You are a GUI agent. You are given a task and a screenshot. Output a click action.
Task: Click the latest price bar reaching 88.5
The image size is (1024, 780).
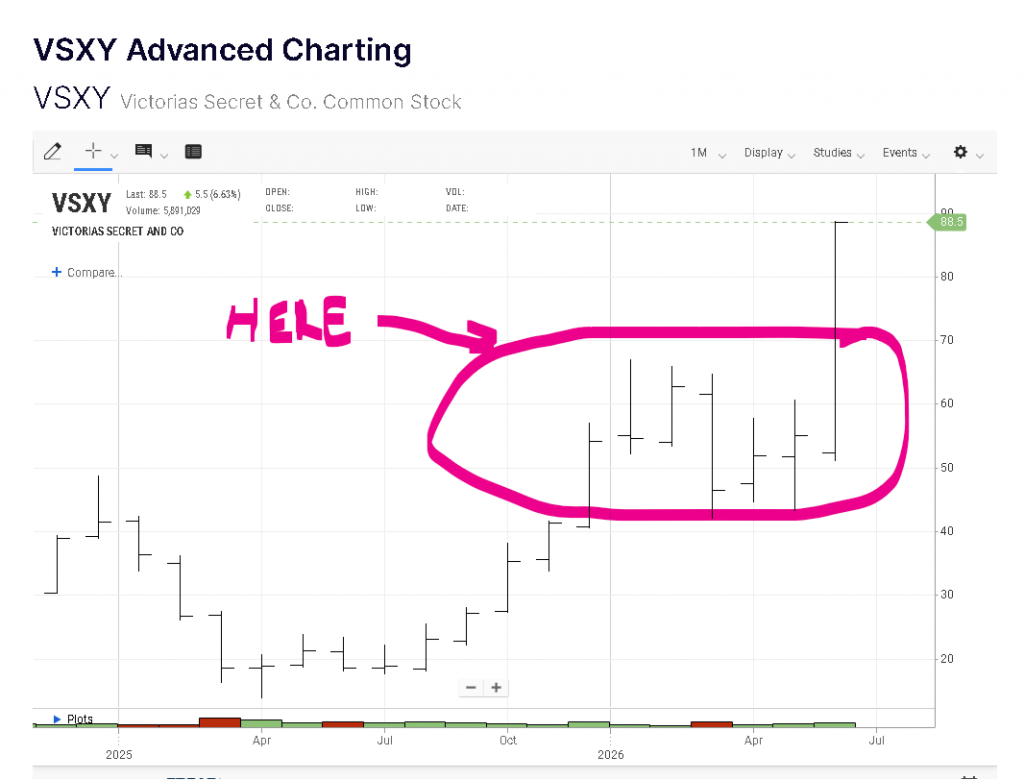click(835, 341)
